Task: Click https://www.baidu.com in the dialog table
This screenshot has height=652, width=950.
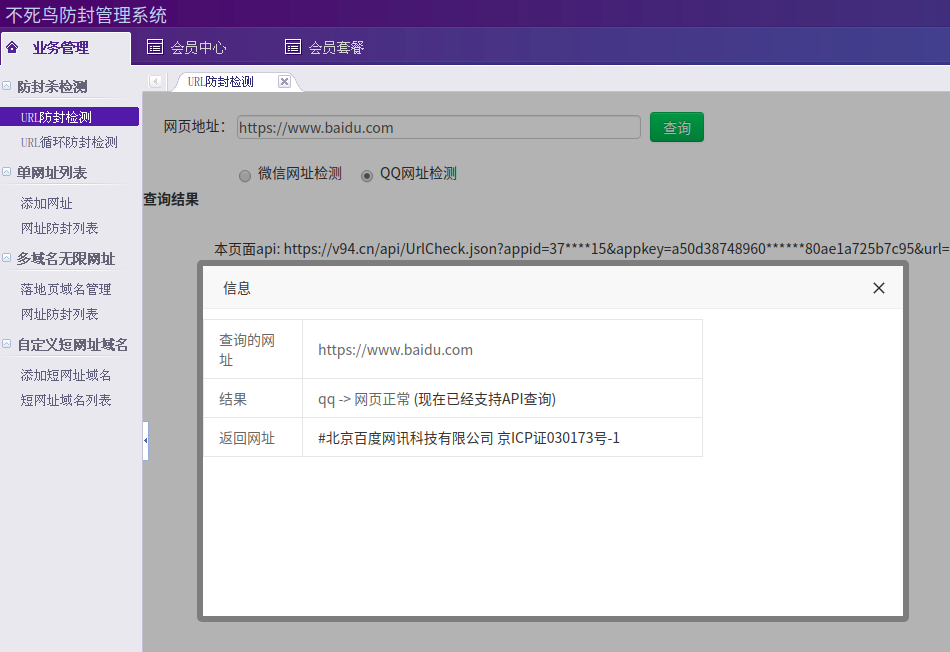Action: tap(395, 350)
